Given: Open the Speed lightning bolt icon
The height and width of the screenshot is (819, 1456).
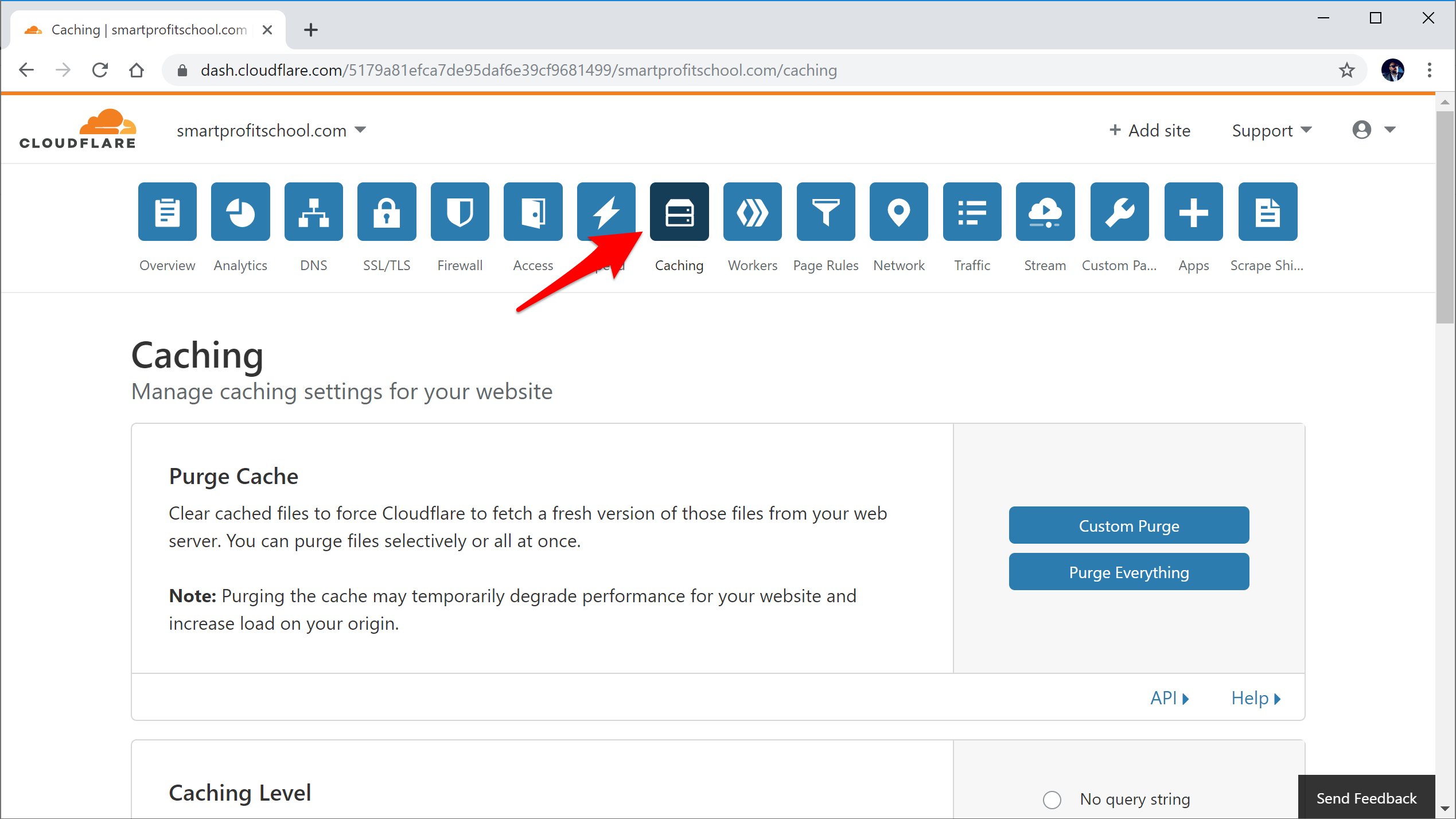Looking at the screenshot, I should [606, 212].
